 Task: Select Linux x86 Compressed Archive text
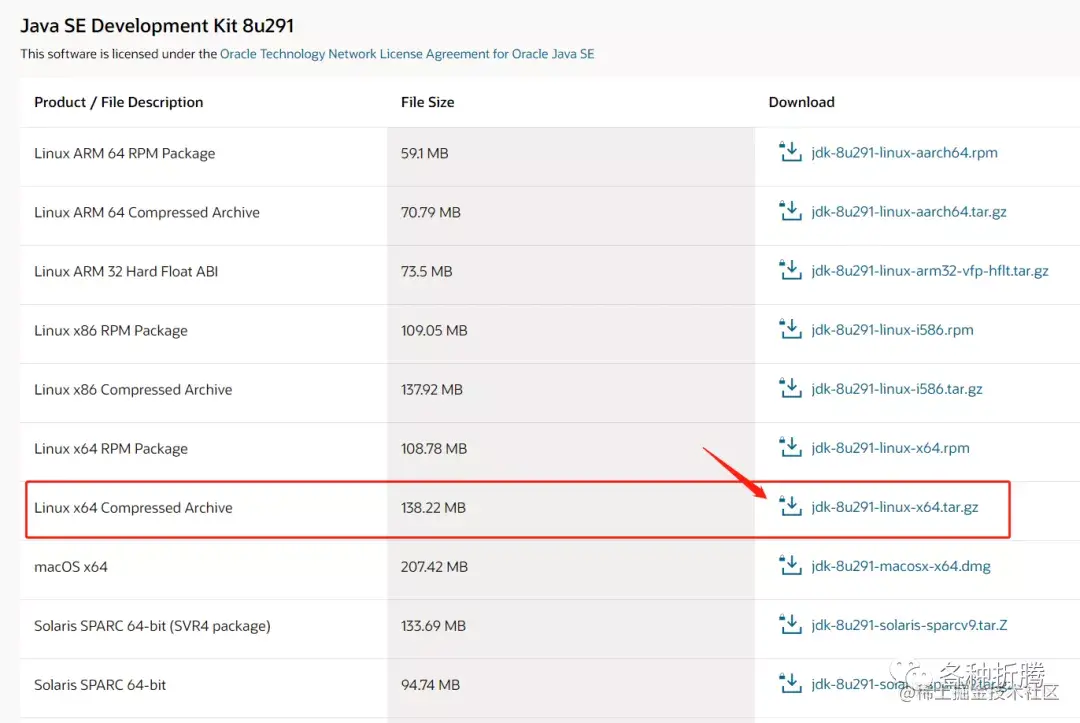(x=133, y=390)
